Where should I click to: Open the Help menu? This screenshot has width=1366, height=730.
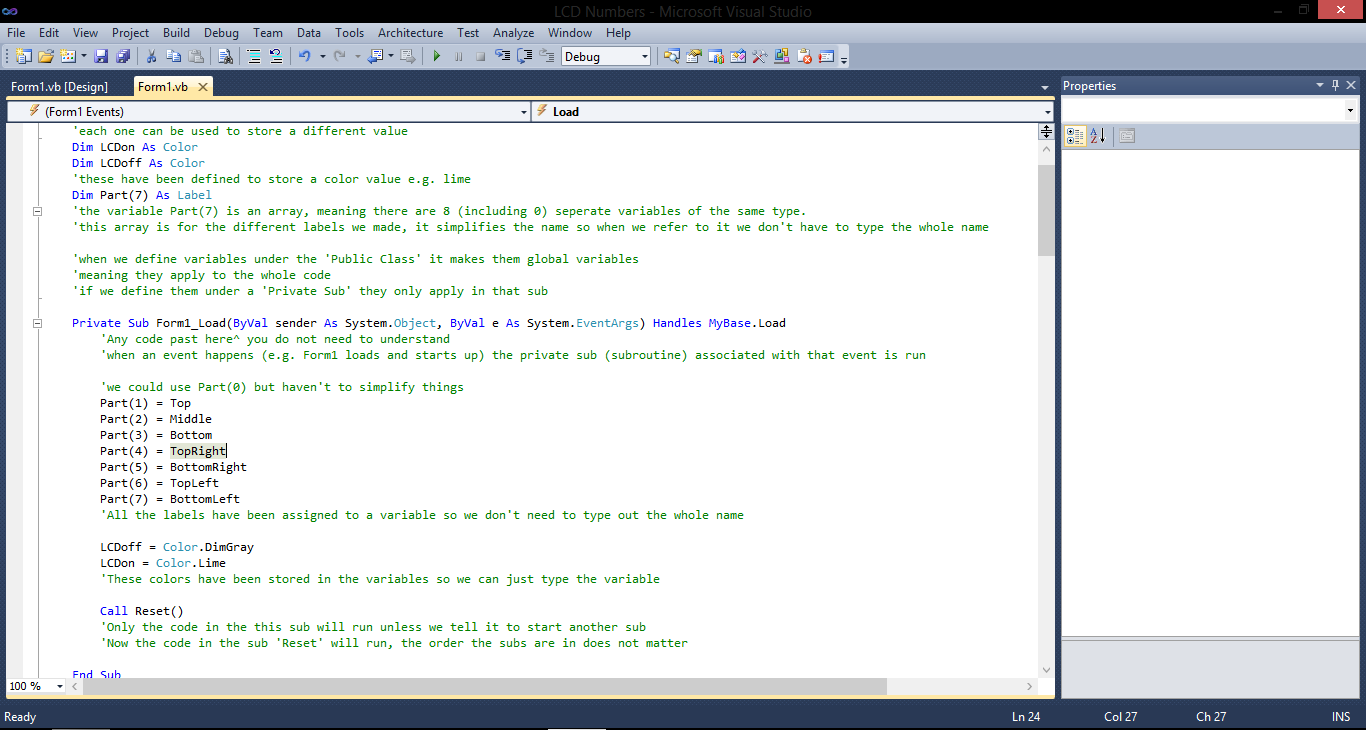point(618,33)
